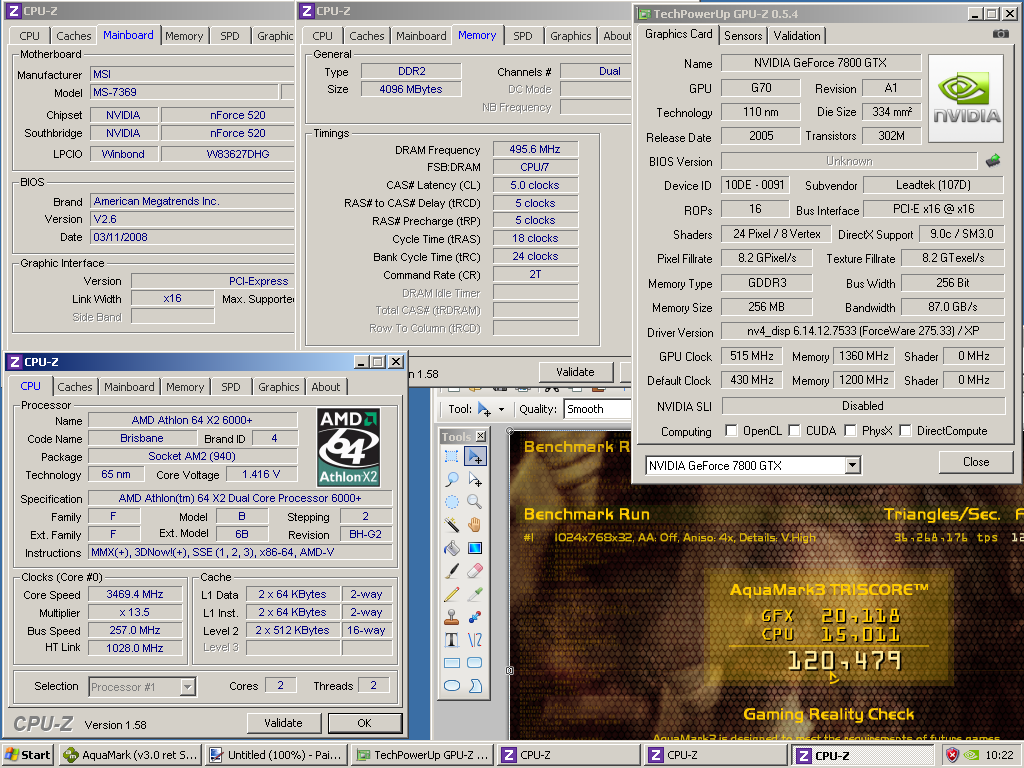The width and height of the screenshot is (1024, 768).
Task: Open About tab in front CPU-Z window
Action: [326, 387]
